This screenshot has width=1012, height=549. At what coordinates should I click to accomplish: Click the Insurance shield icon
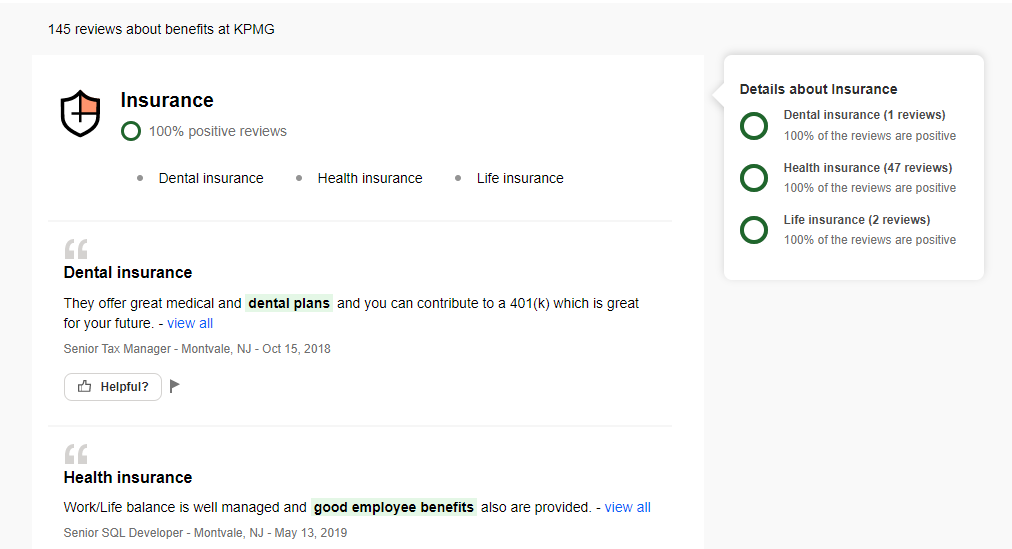81,114
